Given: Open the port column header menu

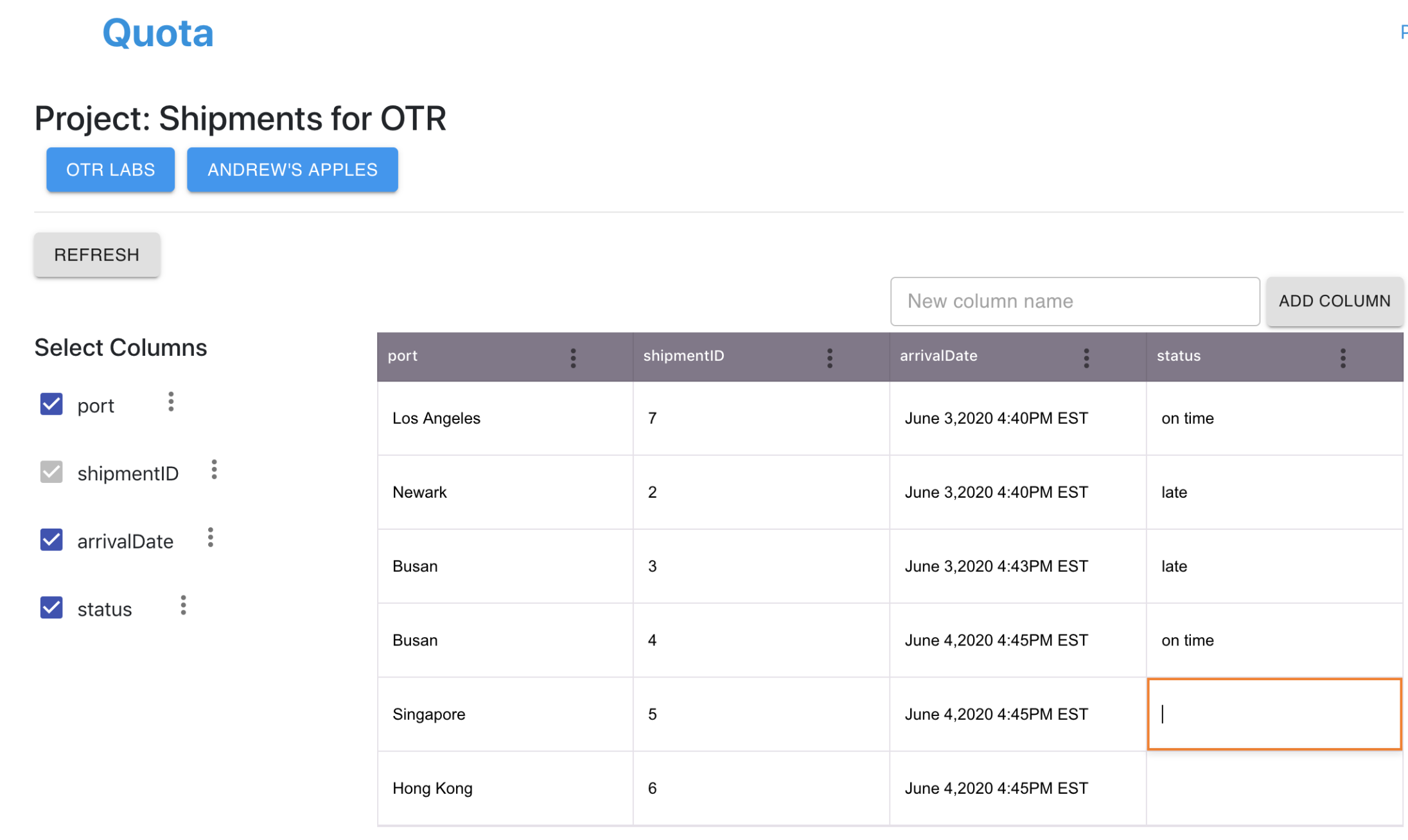Looking at the screenshot, I should click(x=574, y=357).
